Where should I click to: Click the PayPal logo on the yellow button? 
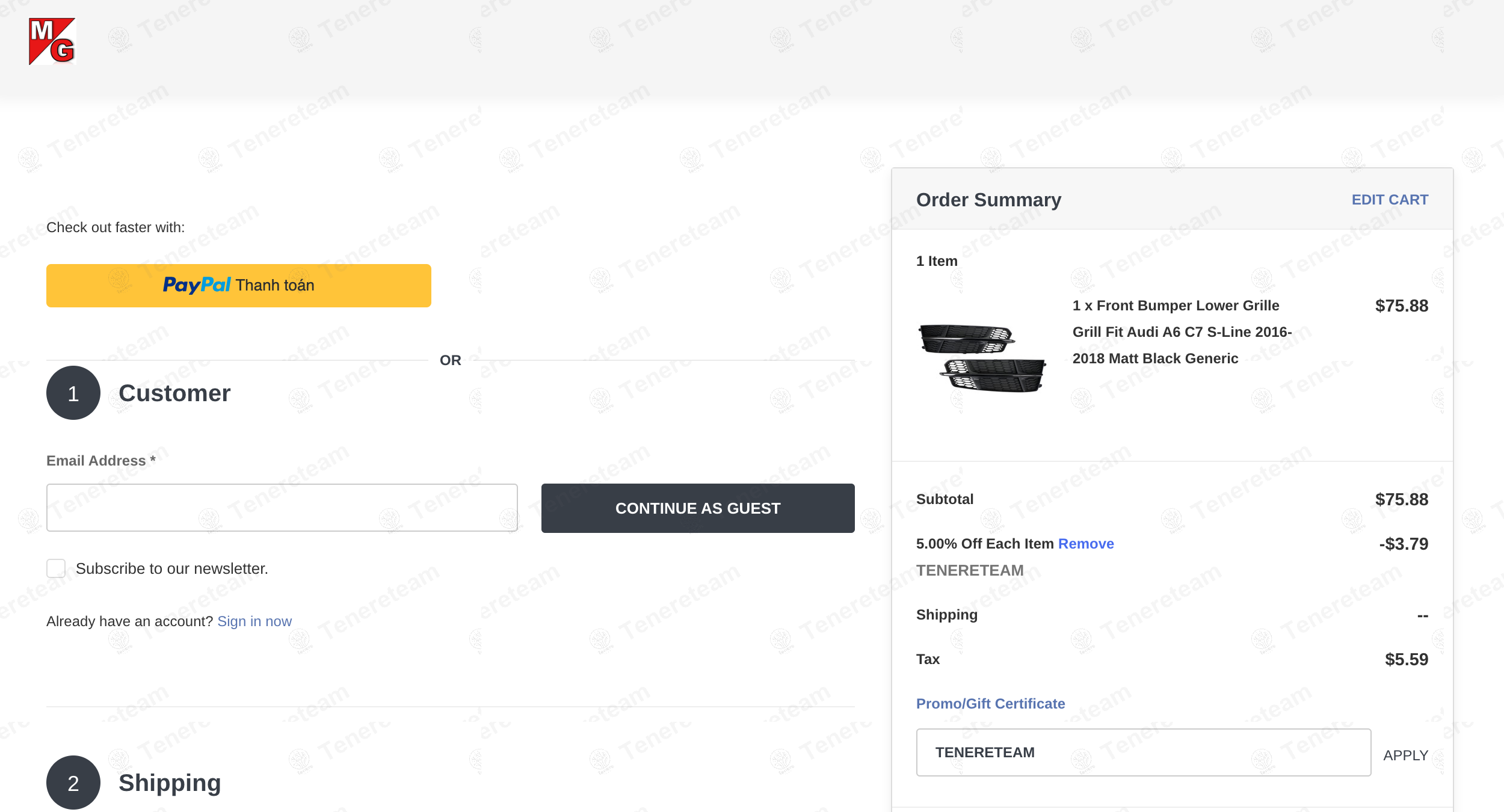pyautogui.click(x=197, y=285)
